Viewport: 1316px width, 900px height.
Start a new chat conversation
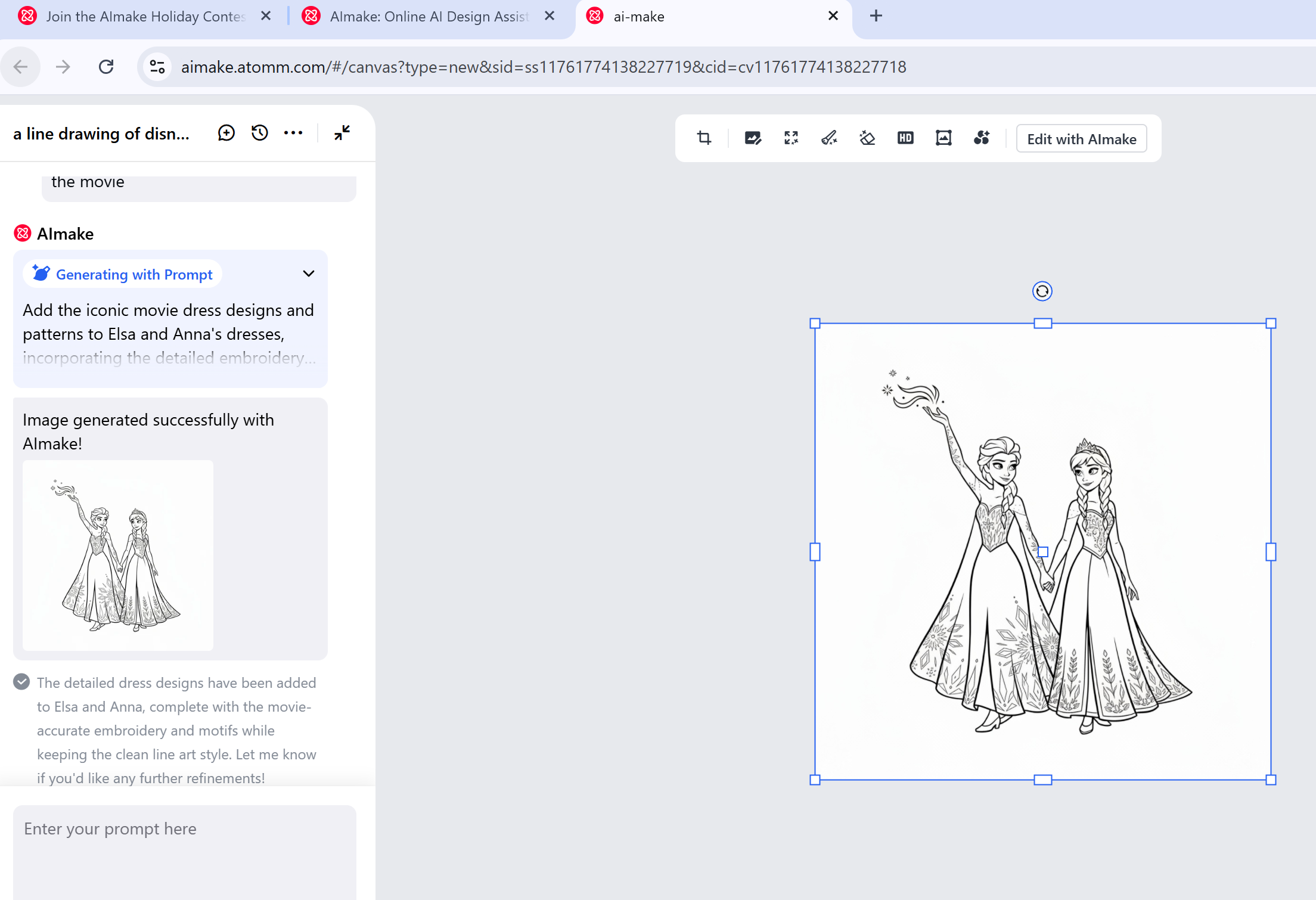click(226, 132)
